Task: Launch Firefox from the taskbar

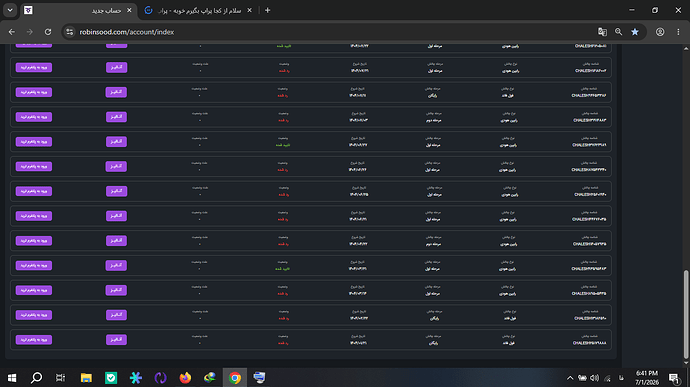Action: point(185,378)
